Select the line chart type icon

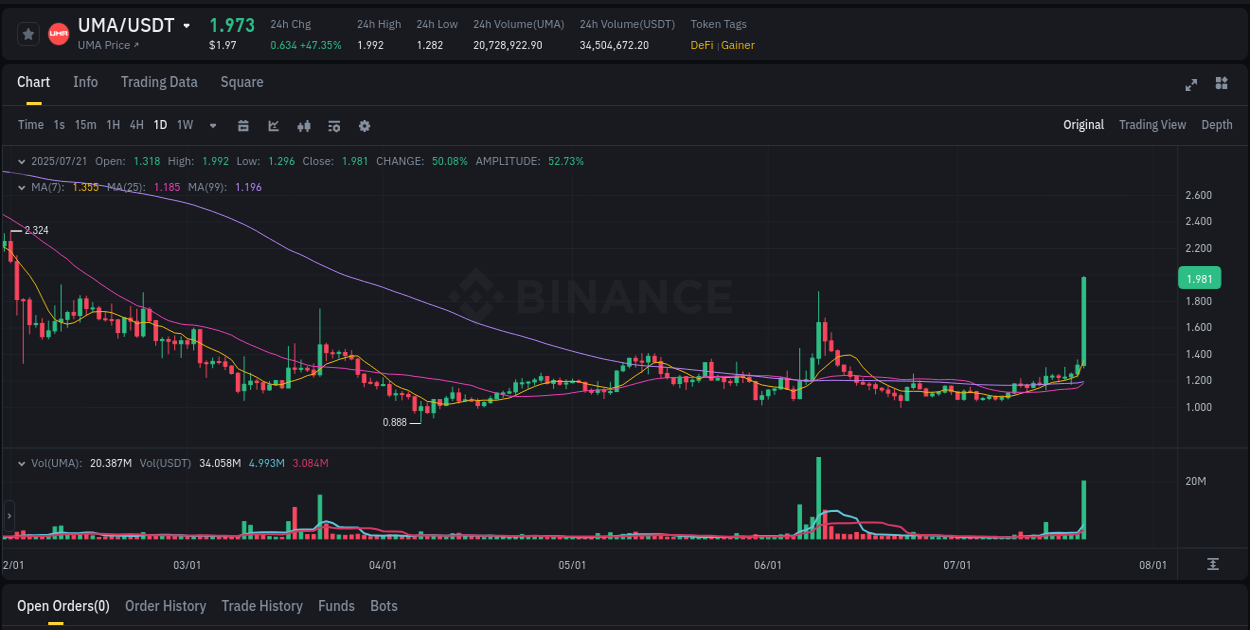click(273, 126)
